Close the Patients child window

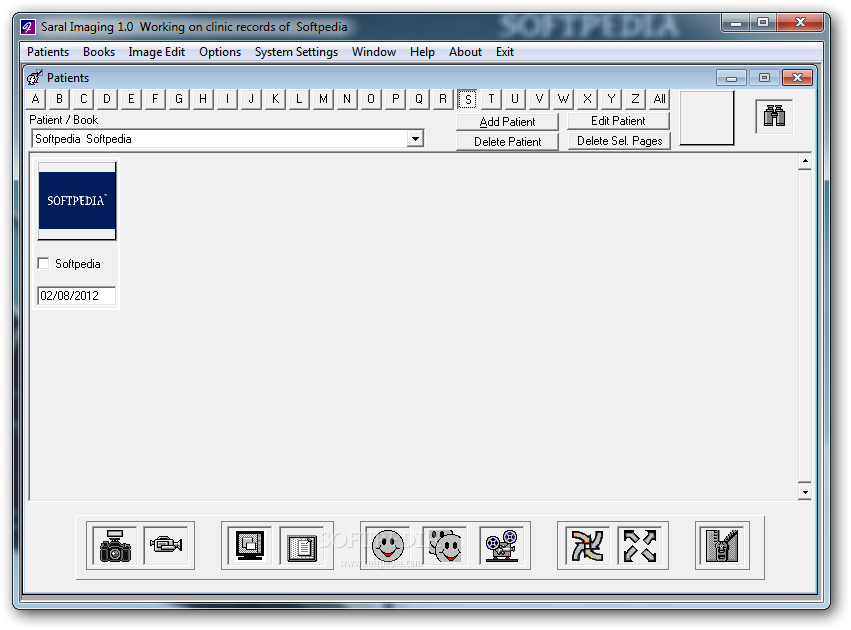coord(797,78)
